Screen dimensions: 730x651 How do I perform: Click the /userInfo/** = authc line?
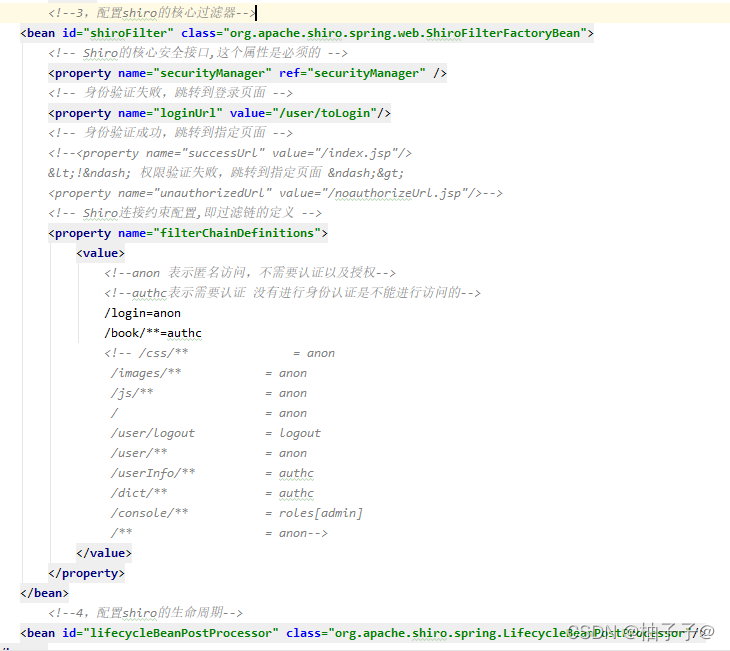coord(212,473)
